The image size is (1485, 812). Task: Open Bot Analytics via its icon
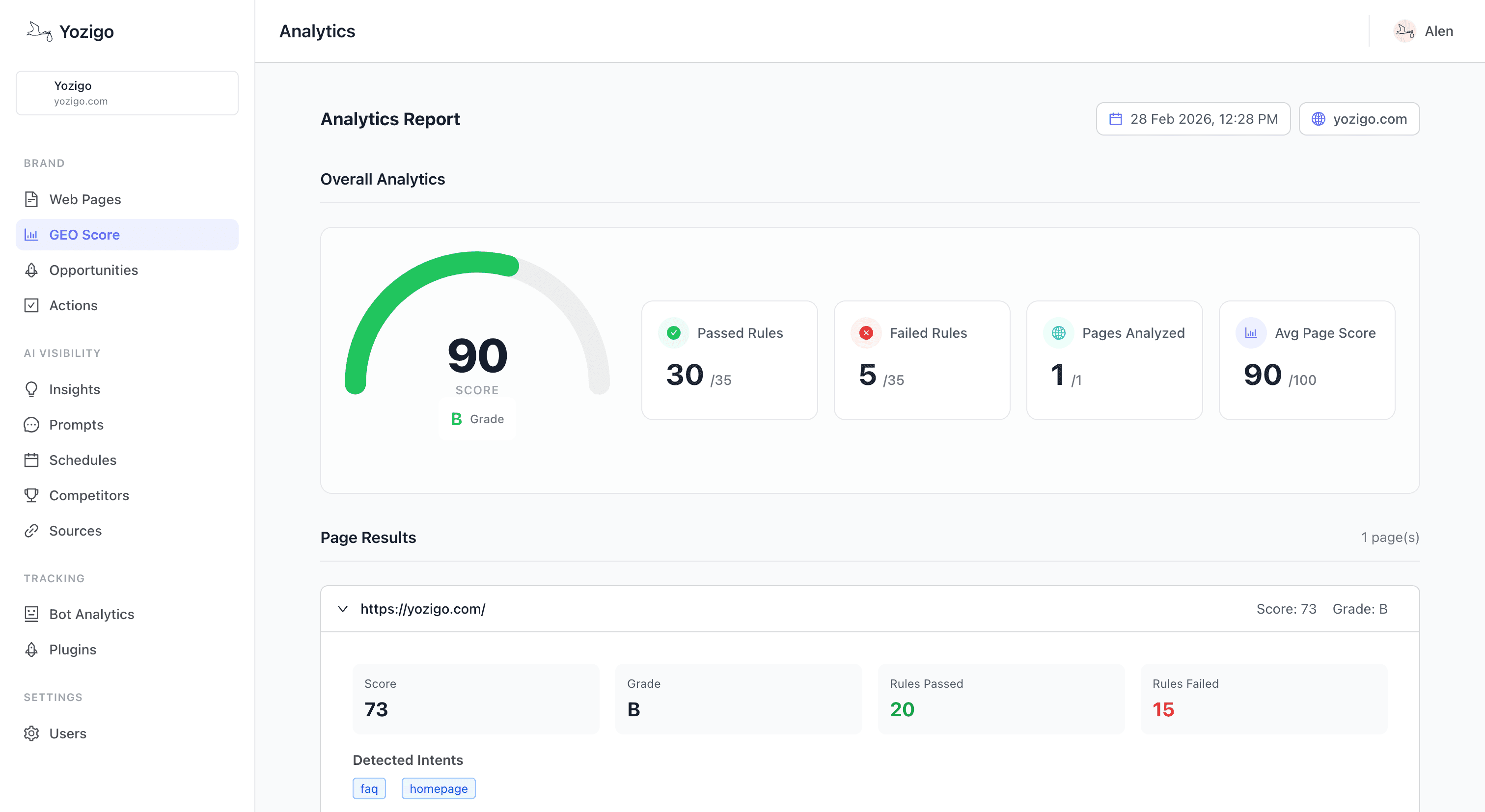[32, 614]
